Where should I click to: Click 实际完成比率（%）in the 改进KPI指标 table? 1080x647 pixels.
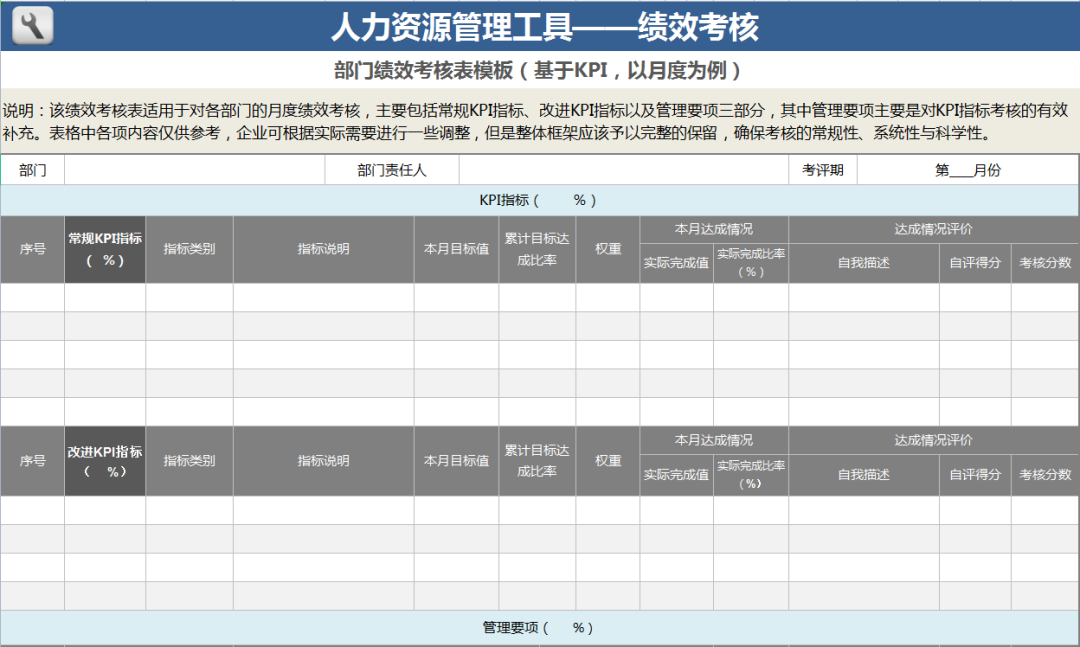(751, 475)
